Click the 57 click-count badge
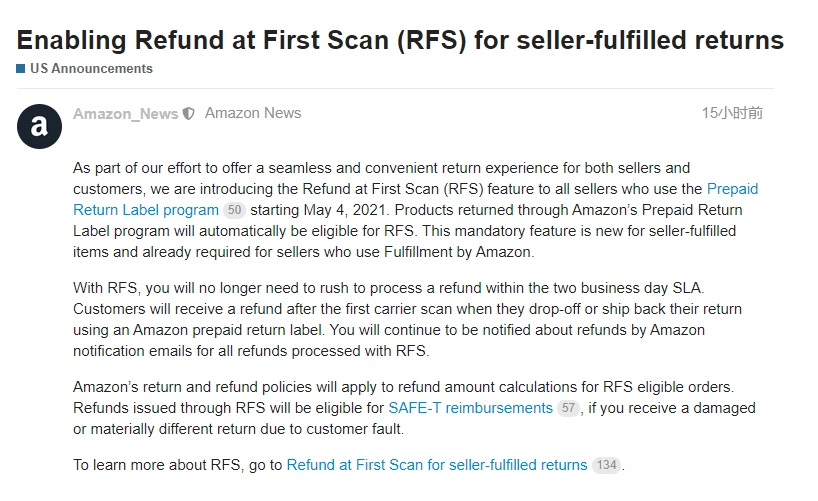 click(x=568, y=408)
